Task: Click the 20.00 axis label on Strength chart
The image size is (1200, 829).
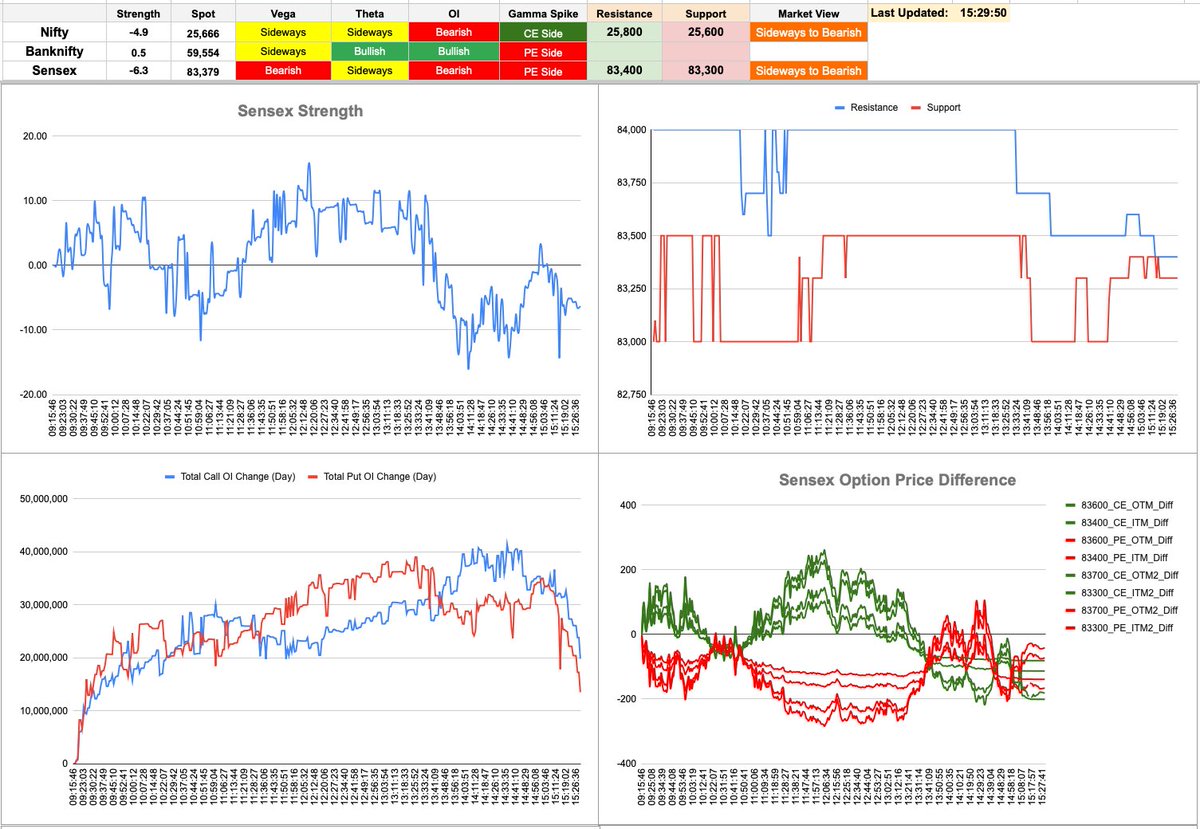Action: coord(35,136)
